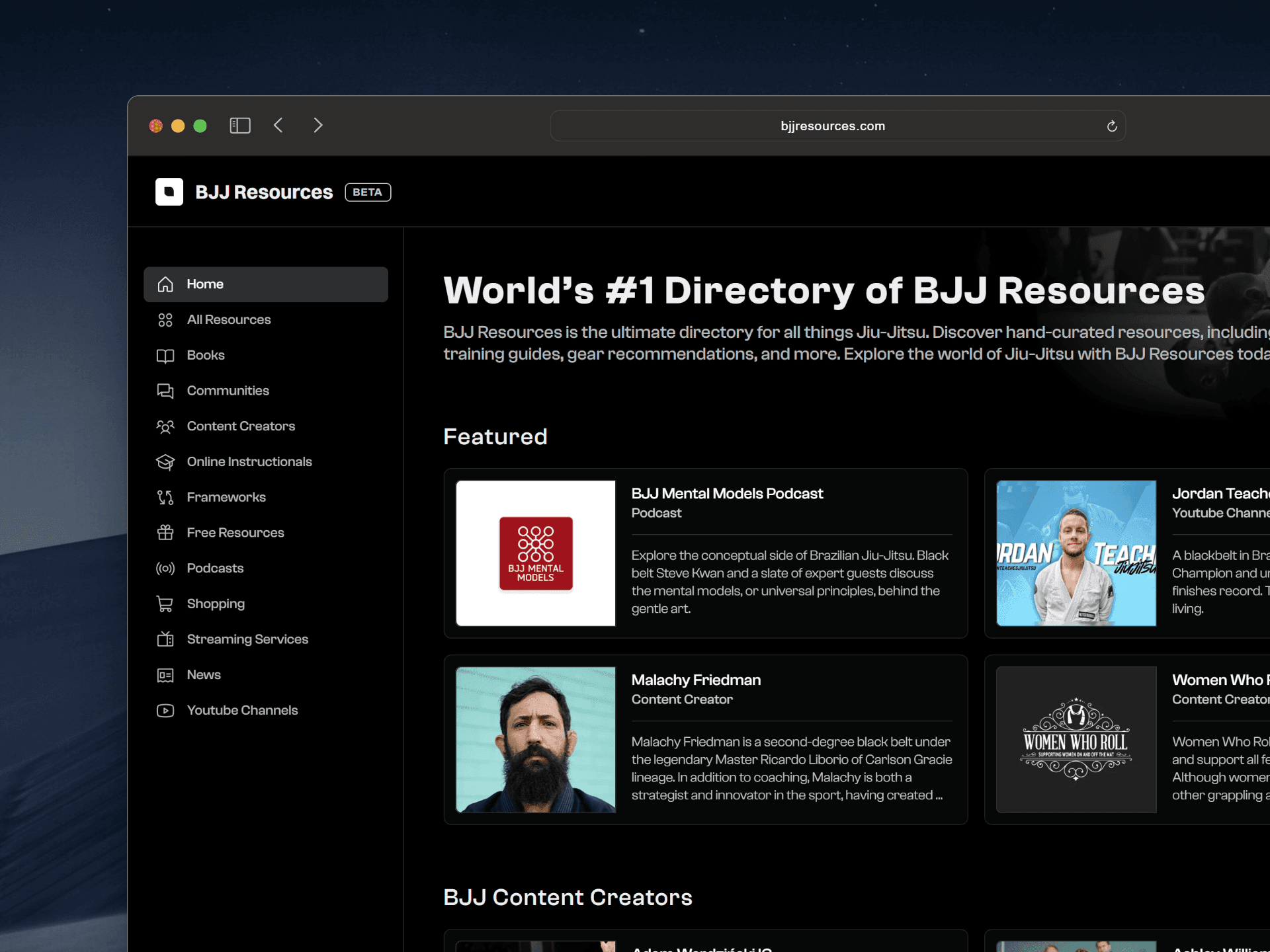1270x952 pixels.
Task: Click the Shopping cart icon
Action: pyautogui.click(x=165, y=604)
